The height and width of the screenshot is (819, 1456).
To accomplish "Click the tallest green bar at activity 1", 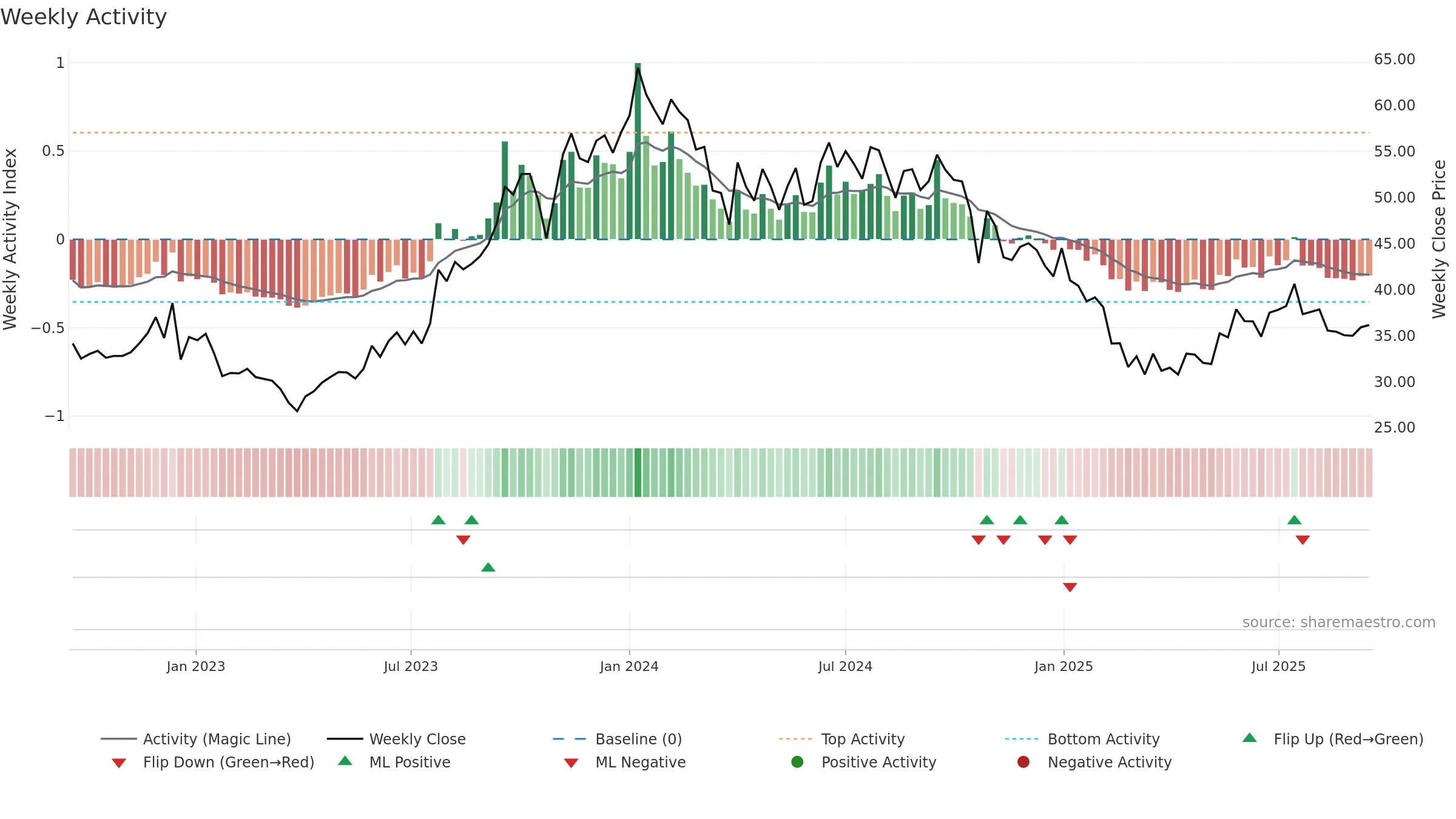I will point(638,151).
